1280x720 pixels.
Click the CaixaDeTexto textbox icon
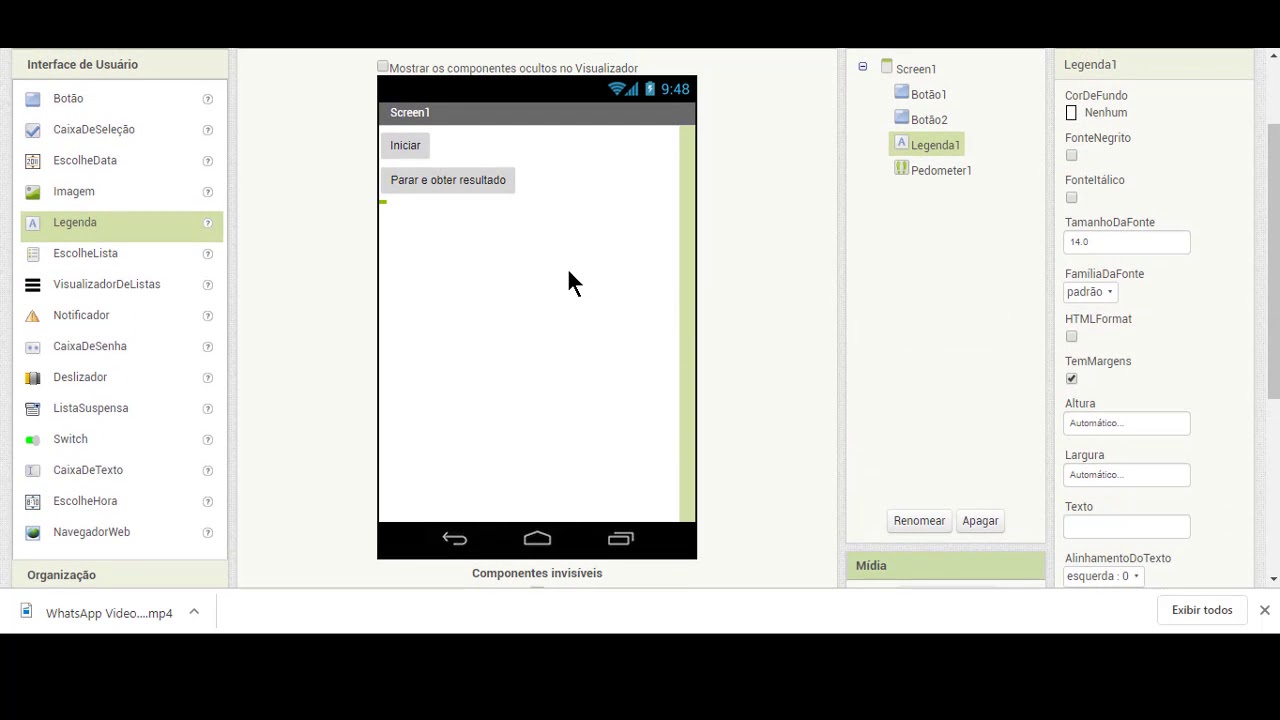pos(33,471)
